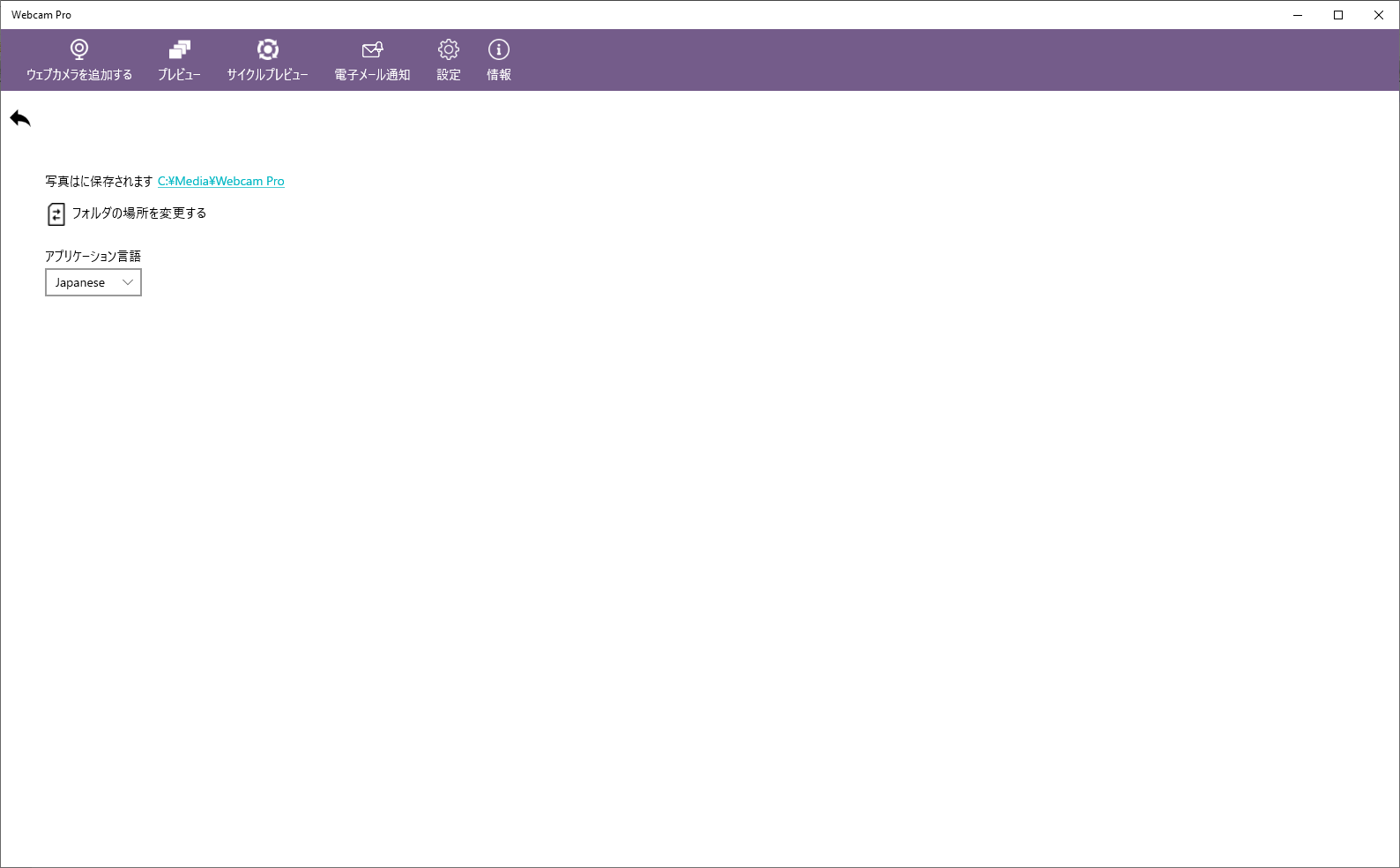Viewport: 1400px width, 868px height.
Task: Open the プレビュー preview screens icon
Action: point(180,49)
